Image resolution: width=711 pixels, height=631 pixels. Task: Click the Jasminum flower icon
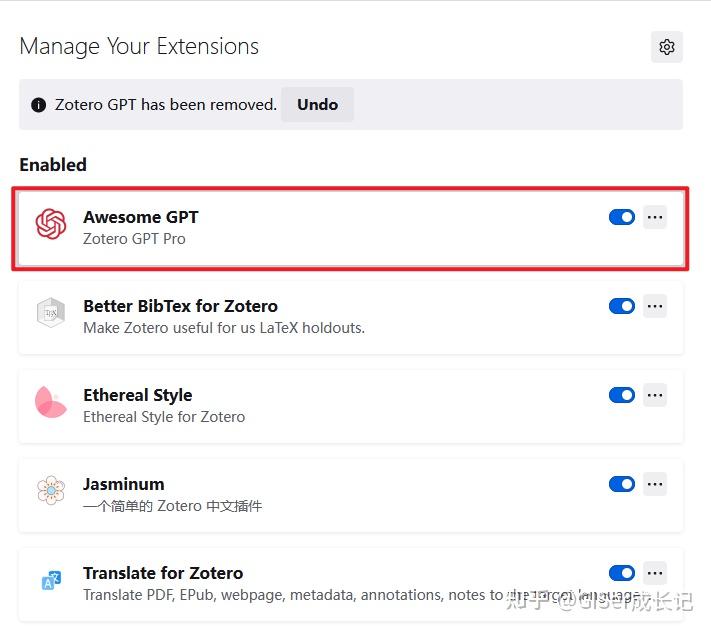click(50, 491)
